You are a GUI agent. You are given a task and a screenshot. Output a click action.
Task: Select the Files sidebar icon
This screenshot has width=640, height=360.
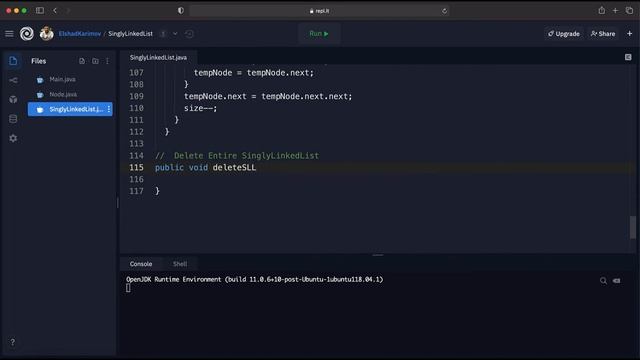pos(13,61)
